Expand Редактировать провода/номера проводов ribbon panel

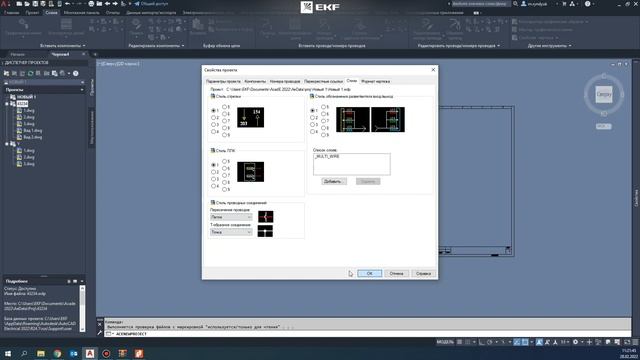pyautogui.click(x=458, y=46)
